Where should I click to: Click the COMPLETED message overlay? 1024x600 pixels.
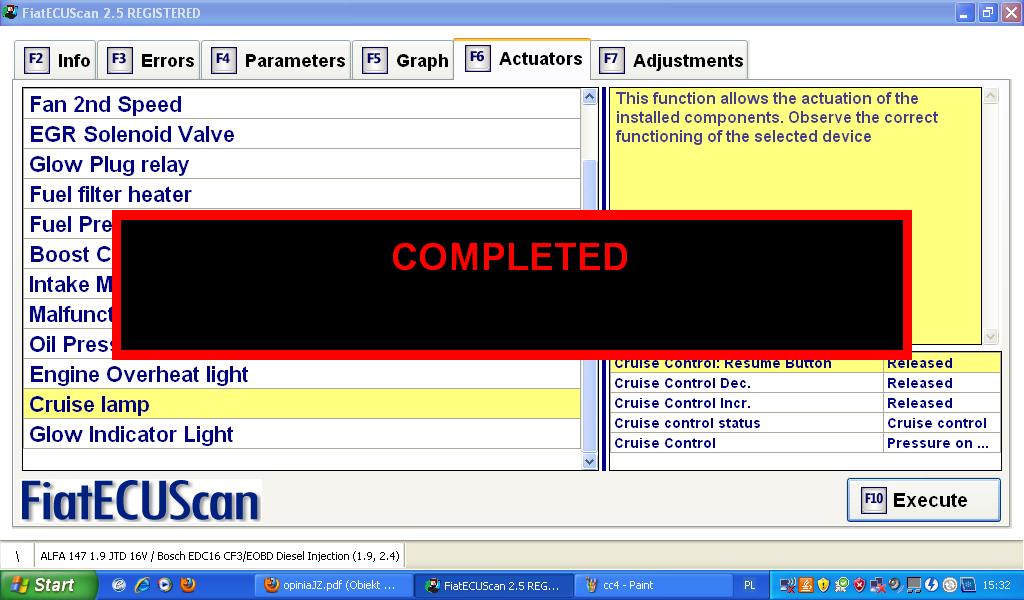pos(511,285)
